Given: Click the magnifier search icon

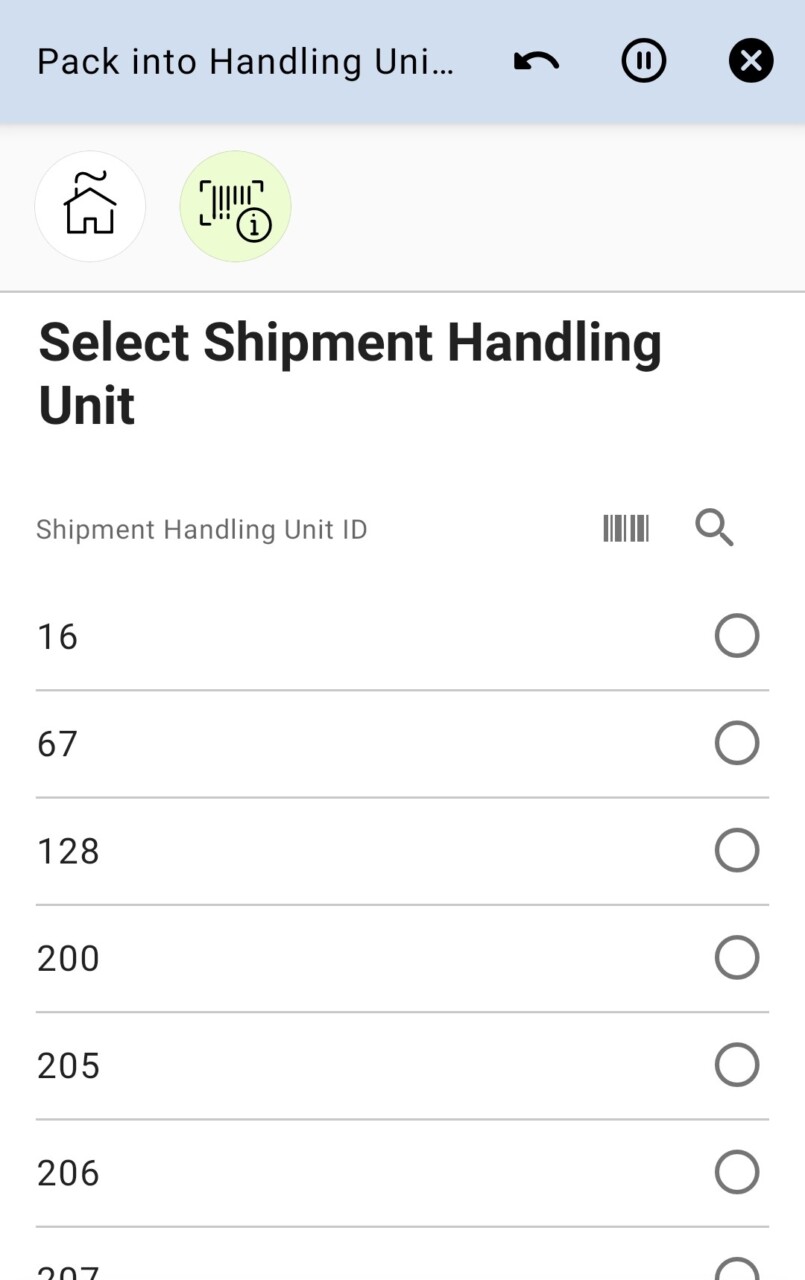Looking at the screenshot, I should point(714,528).
